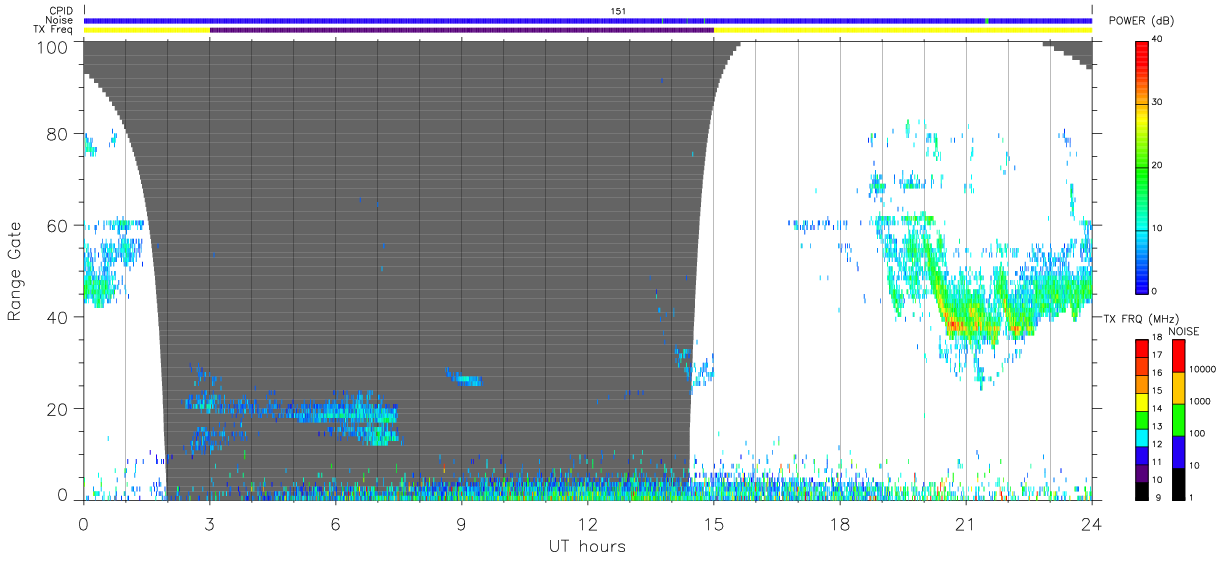Click TX FRQ colorbar label '9'
Viewport: 1228px width, 567px height.
tap(1156, 497)
